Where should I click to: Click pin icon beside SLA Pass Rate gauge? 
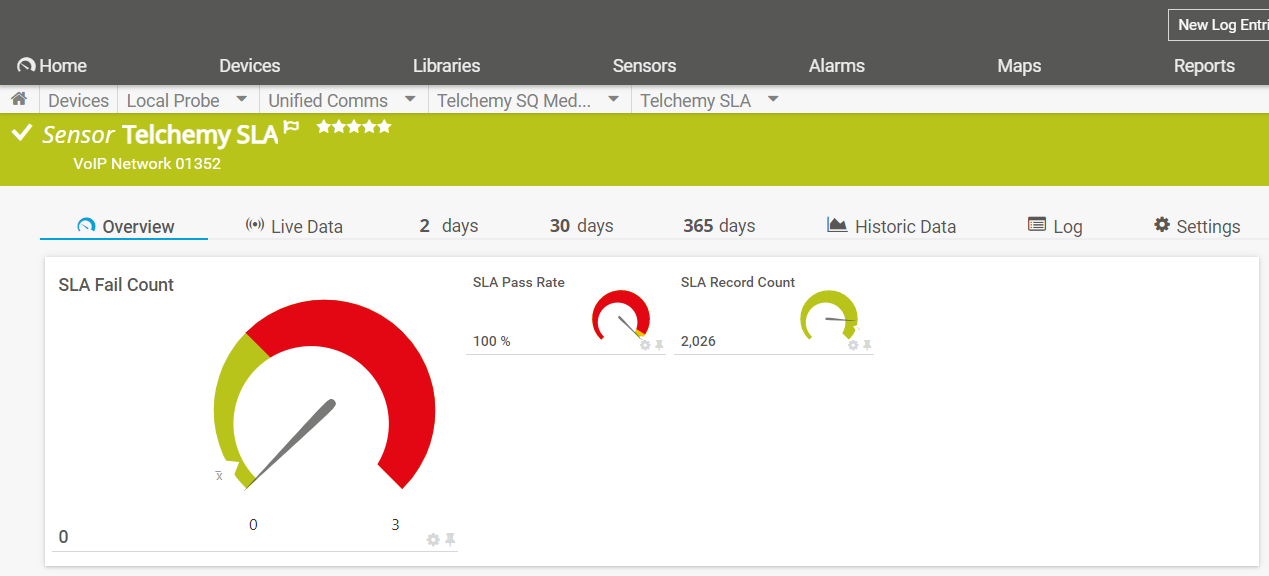tap(659, 345)
